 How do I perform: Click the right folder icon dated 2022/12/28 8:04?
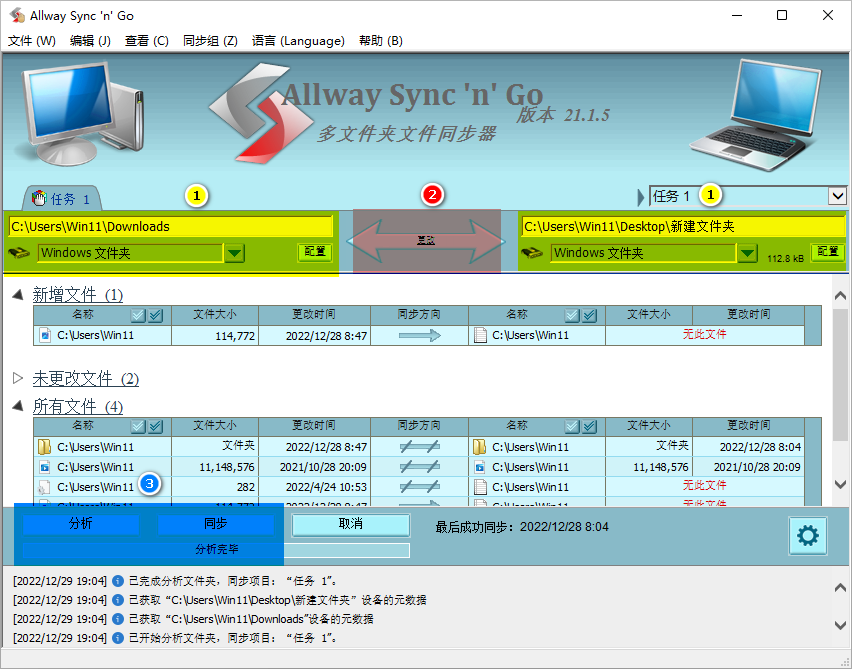[x=479, y=447]
